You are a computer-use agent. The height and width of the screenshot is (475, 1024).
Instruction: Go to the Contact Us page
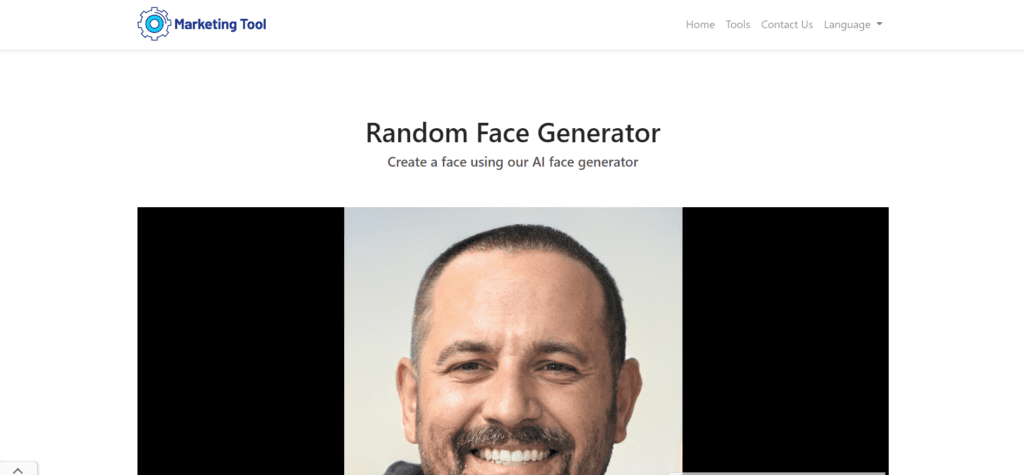tap(786, 24)
